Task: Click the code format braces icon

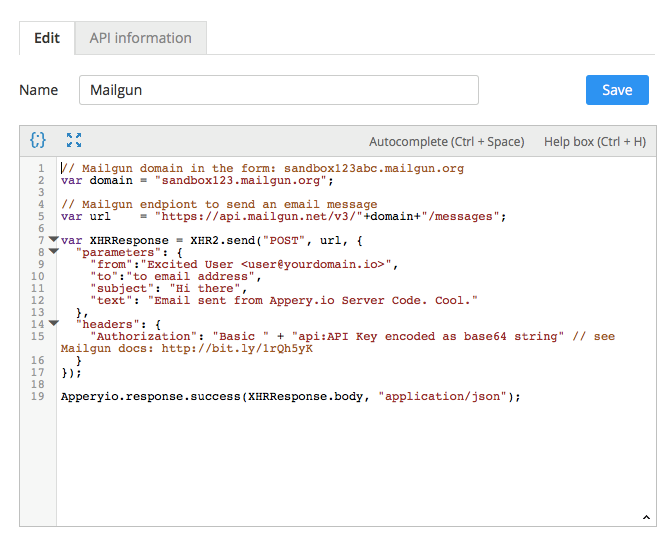Action: [x=38, y=140]
